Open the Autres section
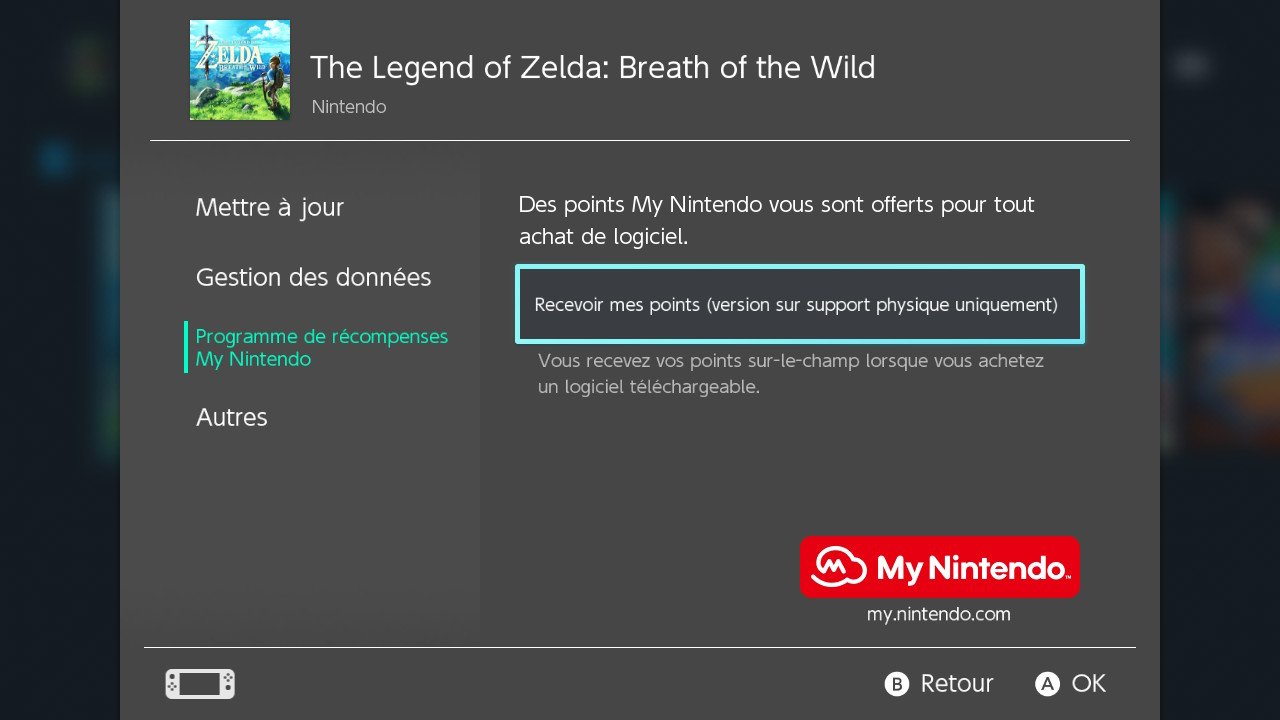 point(231,418)
